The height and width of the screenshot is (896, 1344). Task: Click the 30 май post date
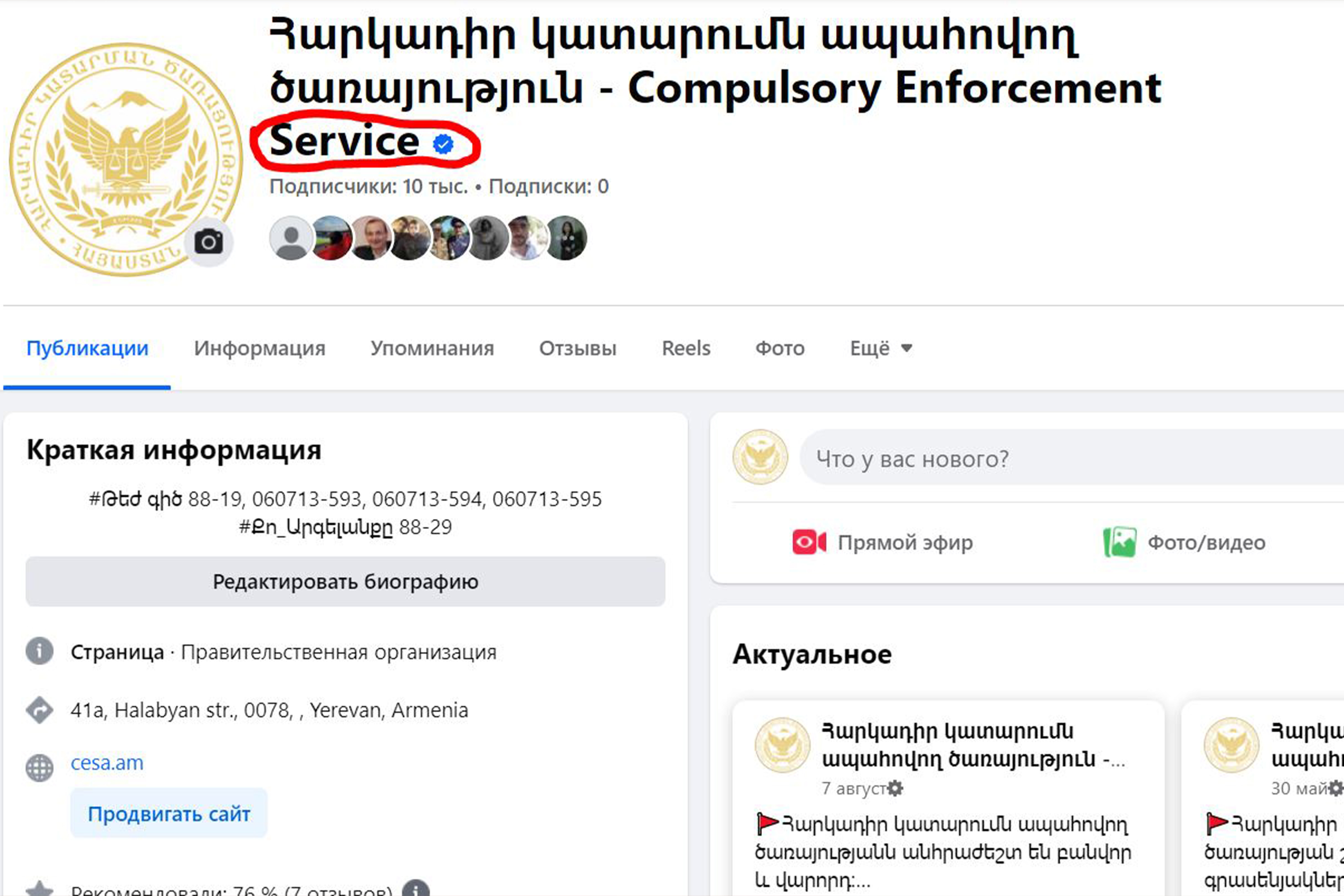point(1299,789)
